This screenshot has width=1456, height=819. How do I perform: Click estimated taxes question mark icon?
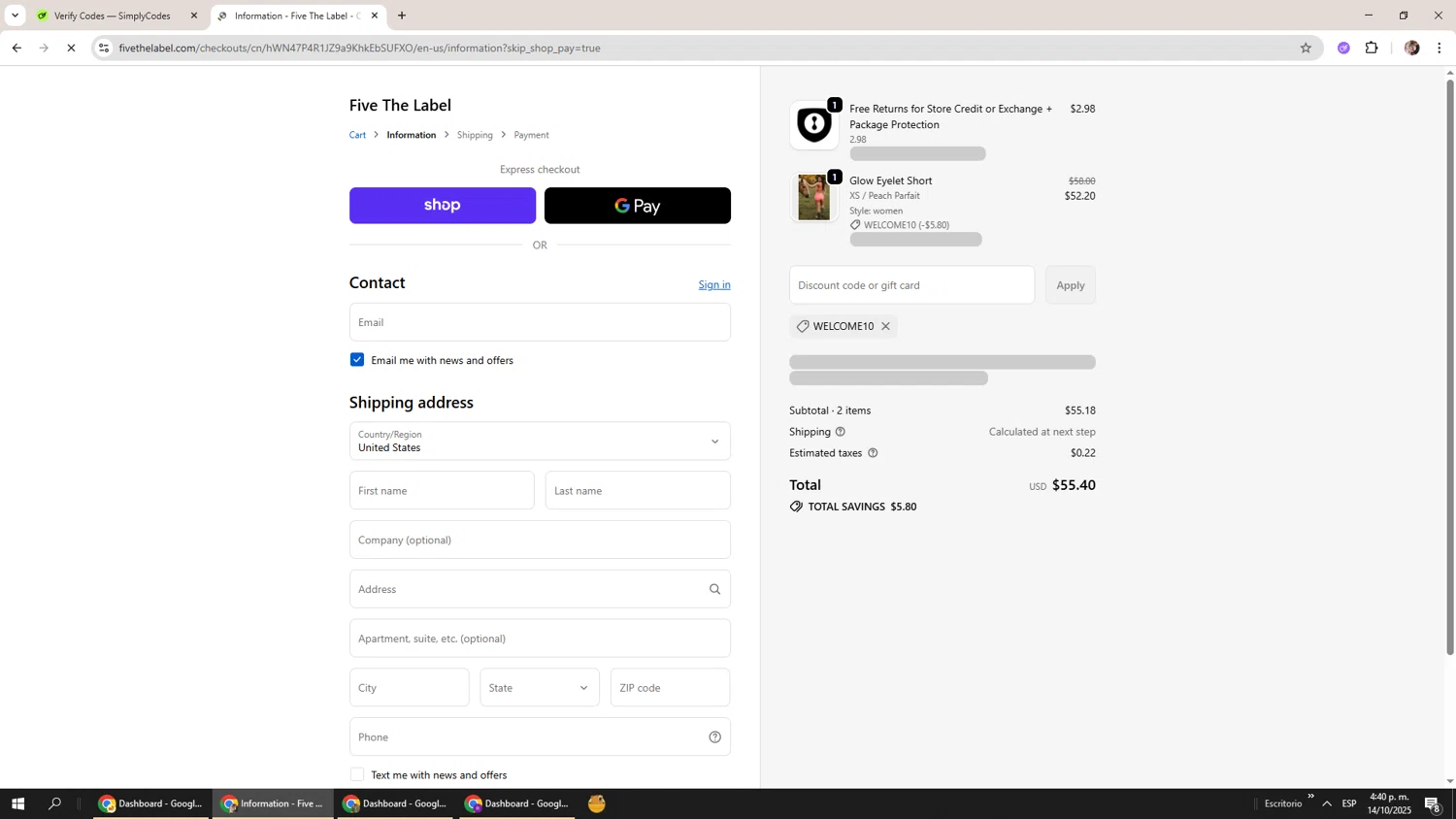coord(873,453)
